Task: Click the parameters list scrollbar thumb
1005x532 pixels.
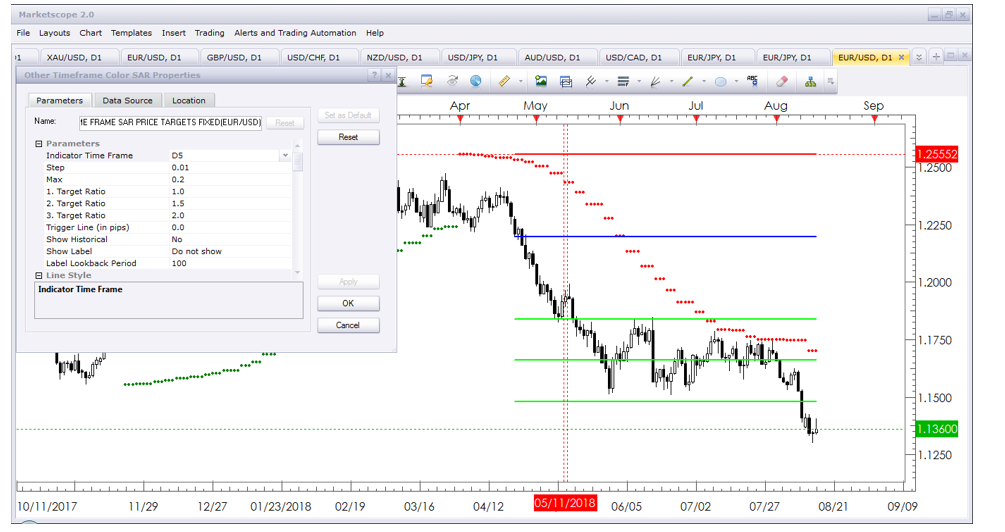Action: (x=297, y=162)
